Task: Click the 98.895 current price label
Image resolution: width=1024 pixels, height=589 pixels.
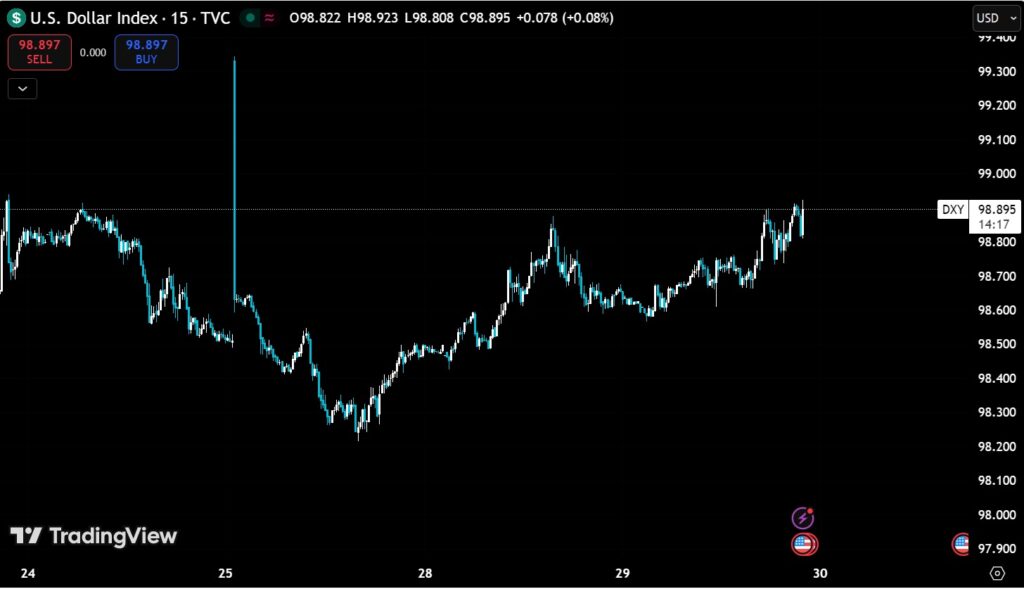Action: [996, 209]
